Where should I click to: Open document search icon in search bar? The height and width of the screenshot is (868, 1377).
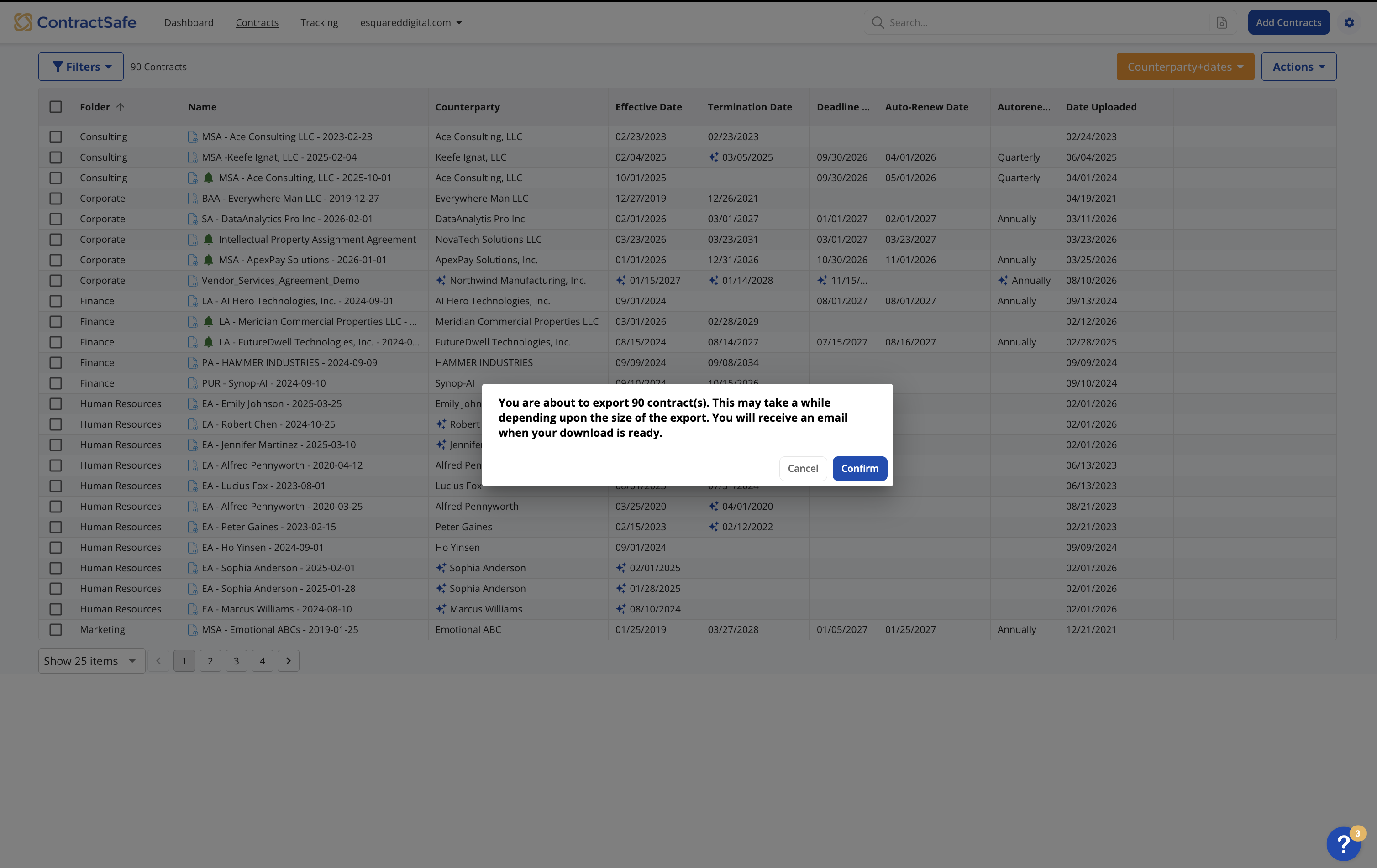[x=1221, y=22]
